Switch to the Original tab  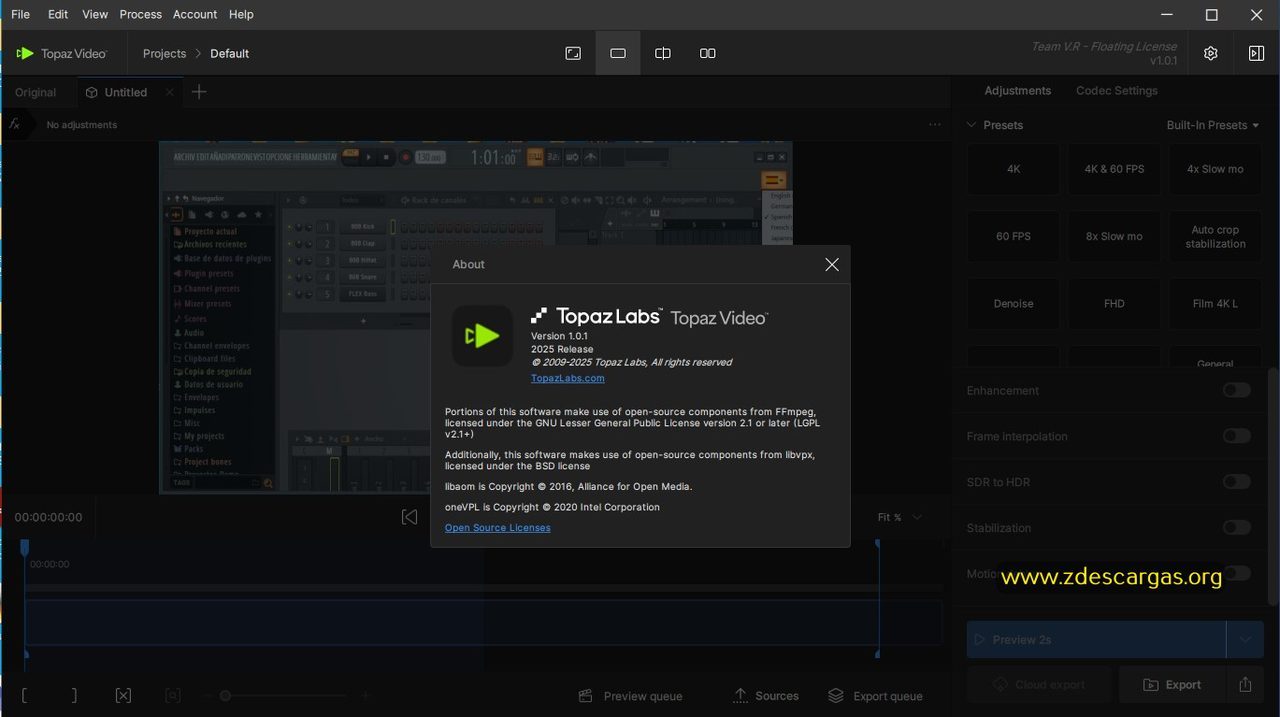pos(36,92)
